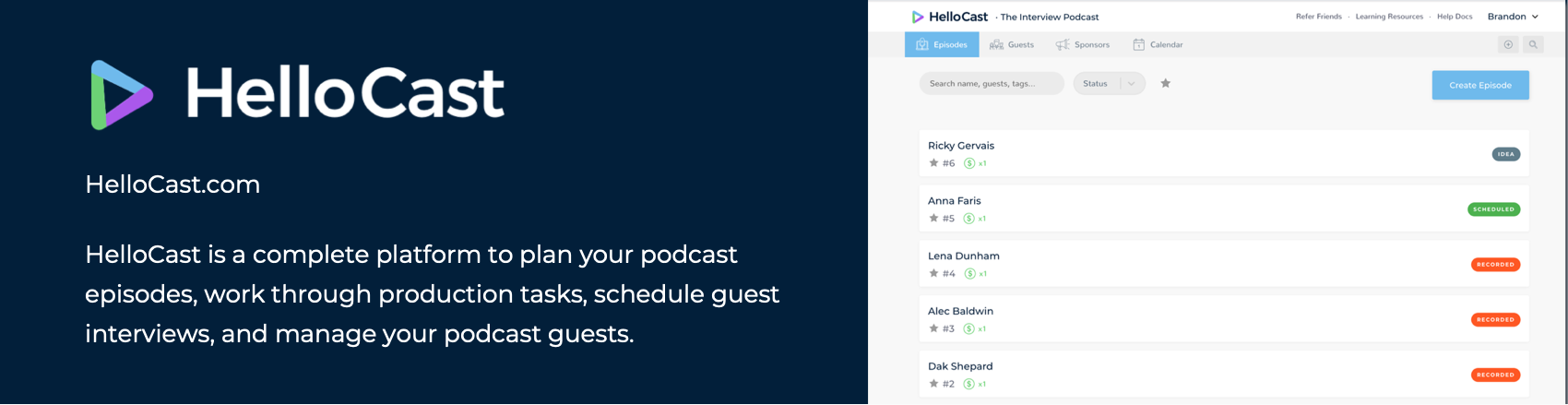Open the Help Docs link
This screenshot has height=405, width=1568.
(x=1455, y=17)
